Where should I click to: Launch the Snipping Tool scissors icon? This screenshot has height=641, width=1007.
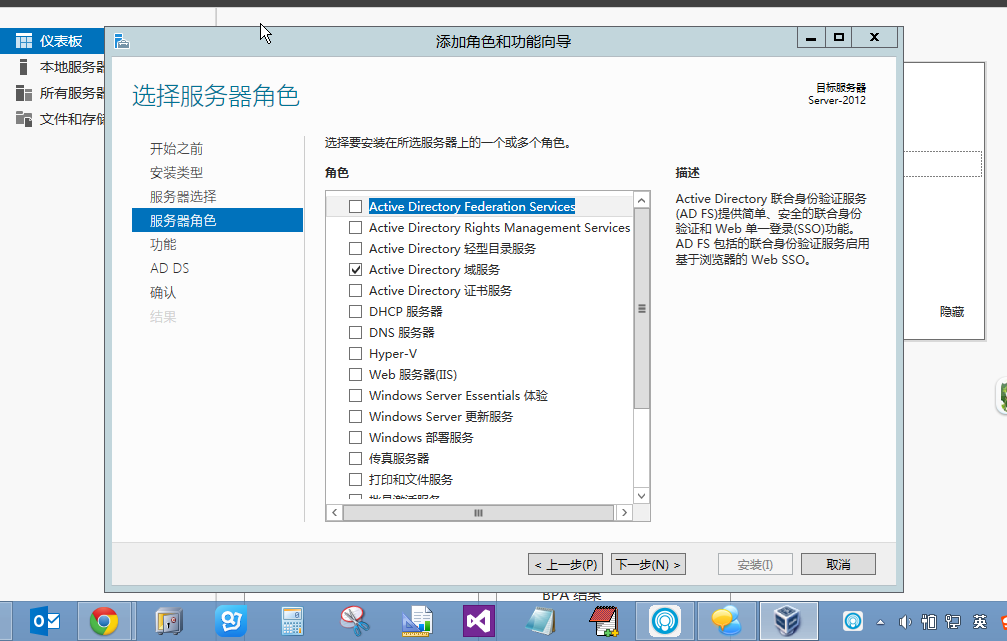click(x=355, y=621)
